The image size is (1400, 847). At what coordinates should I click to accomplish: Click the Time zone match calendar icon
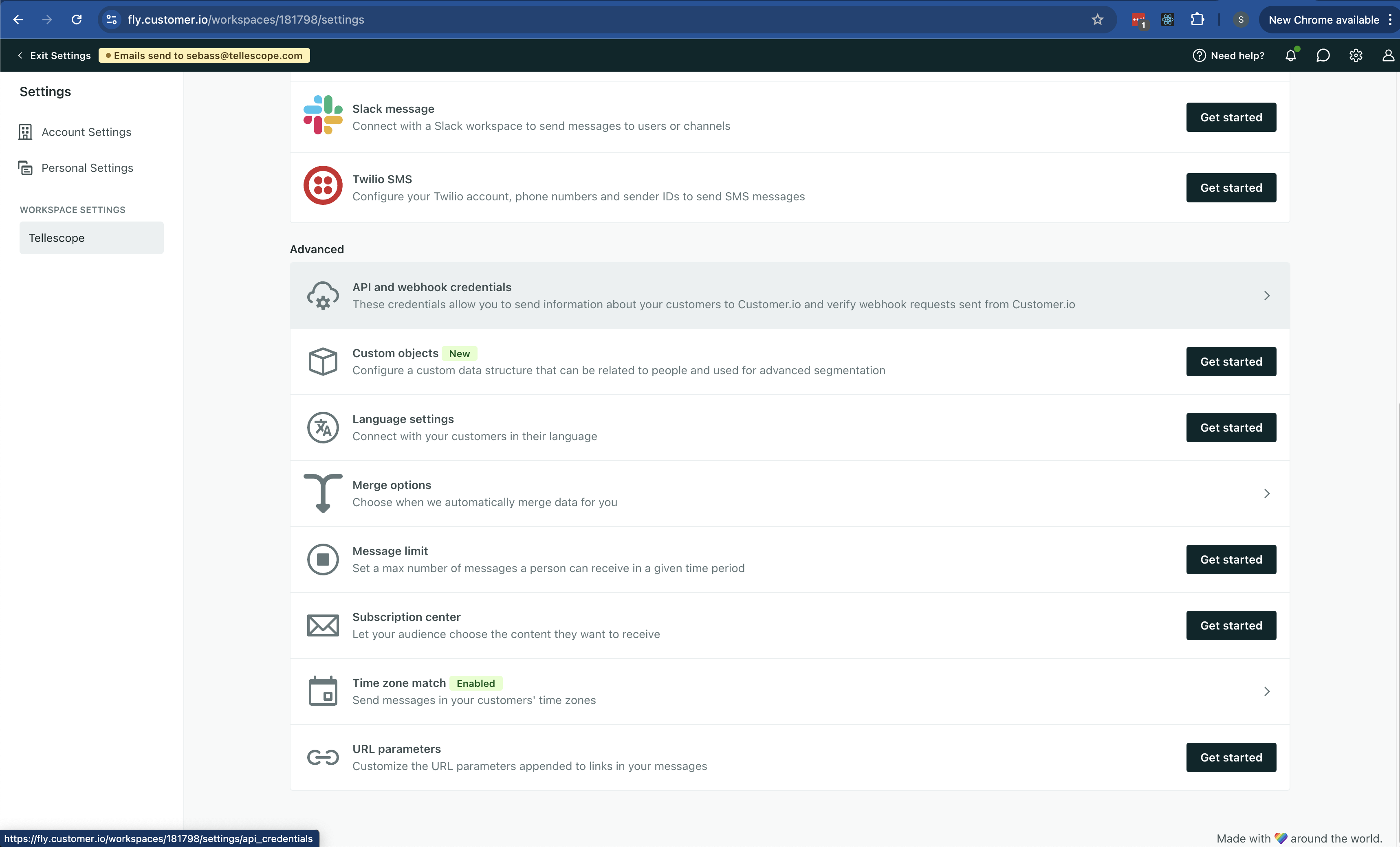[x=323, y=691]
